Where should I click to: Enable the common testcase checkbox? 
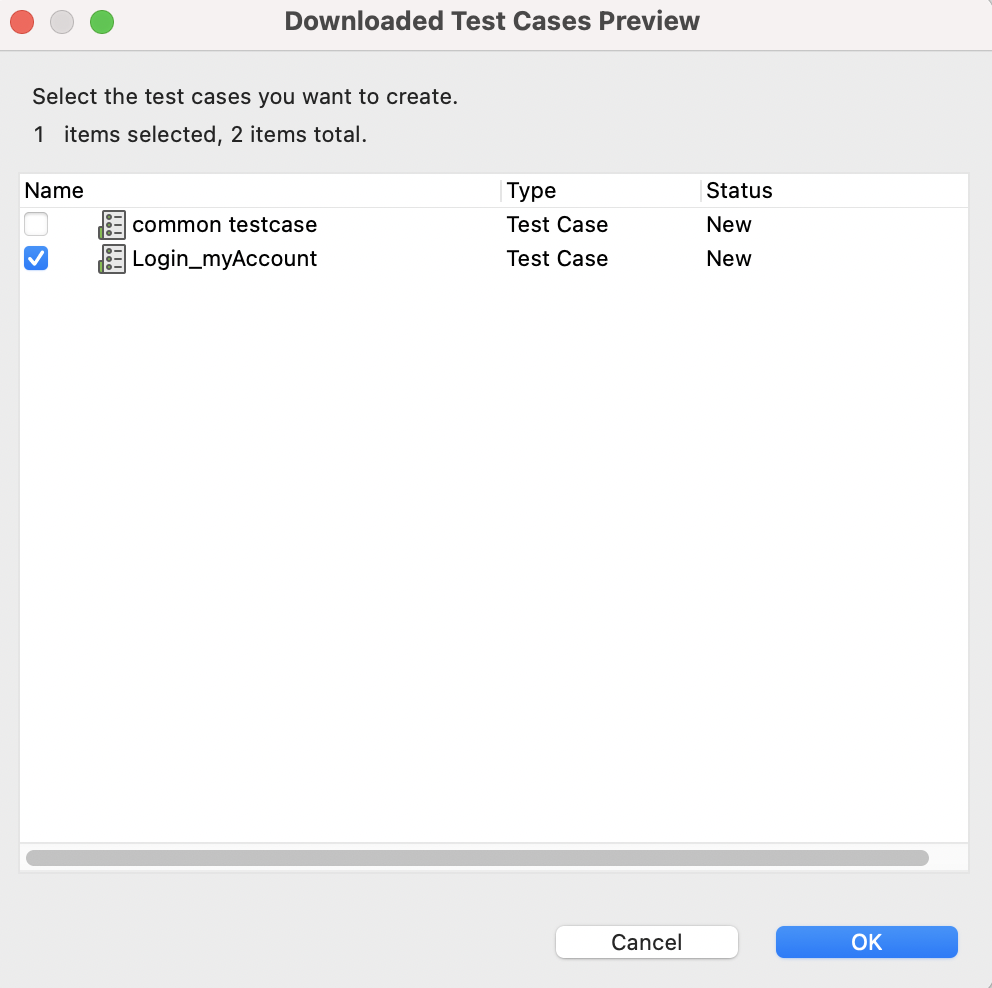tap(36, 224)
